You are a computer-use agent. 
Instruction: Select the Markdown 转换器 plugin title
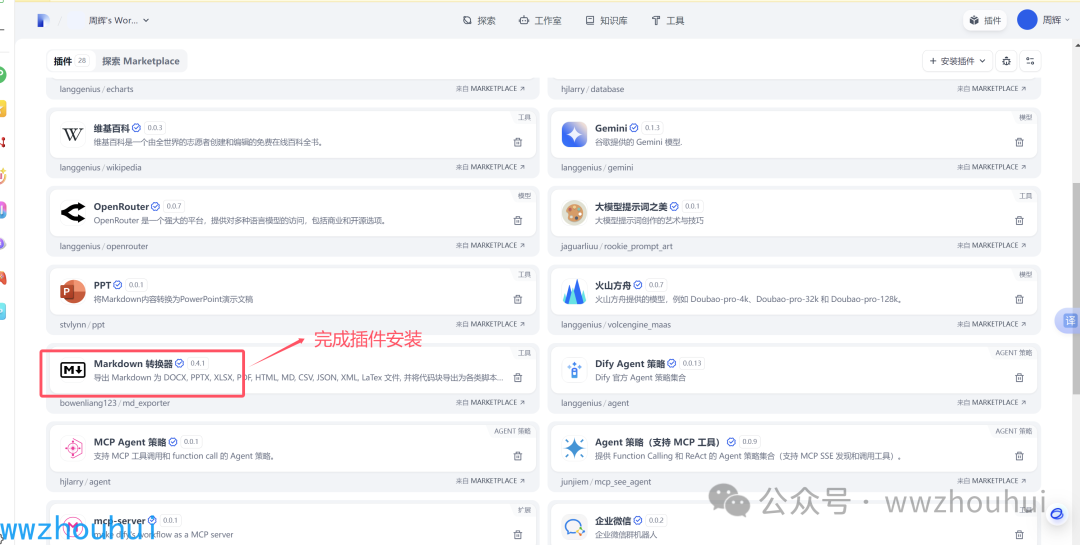[x=133, y=364]
